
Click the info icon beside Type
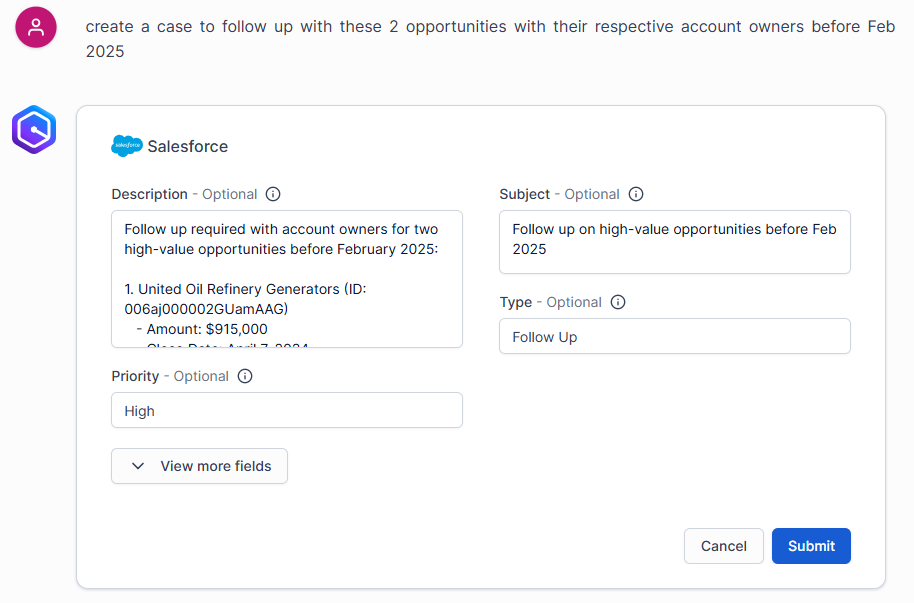618,302
